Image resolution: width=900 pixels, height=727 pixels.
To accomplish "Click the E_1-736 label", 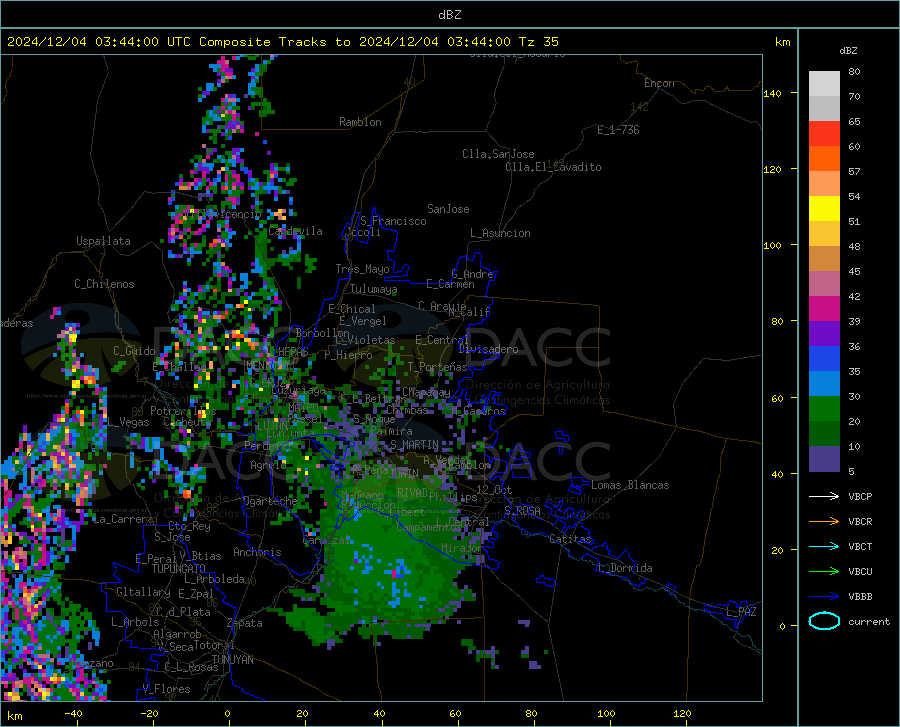I will tap(618, 130).
